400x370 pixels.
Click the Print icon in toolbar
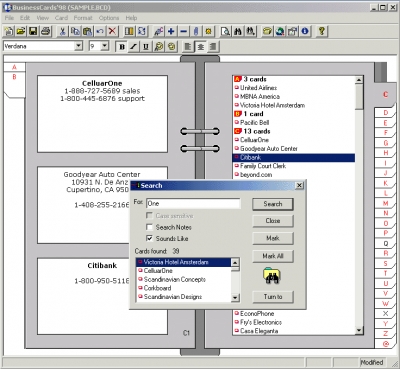[x=45, y=31]
